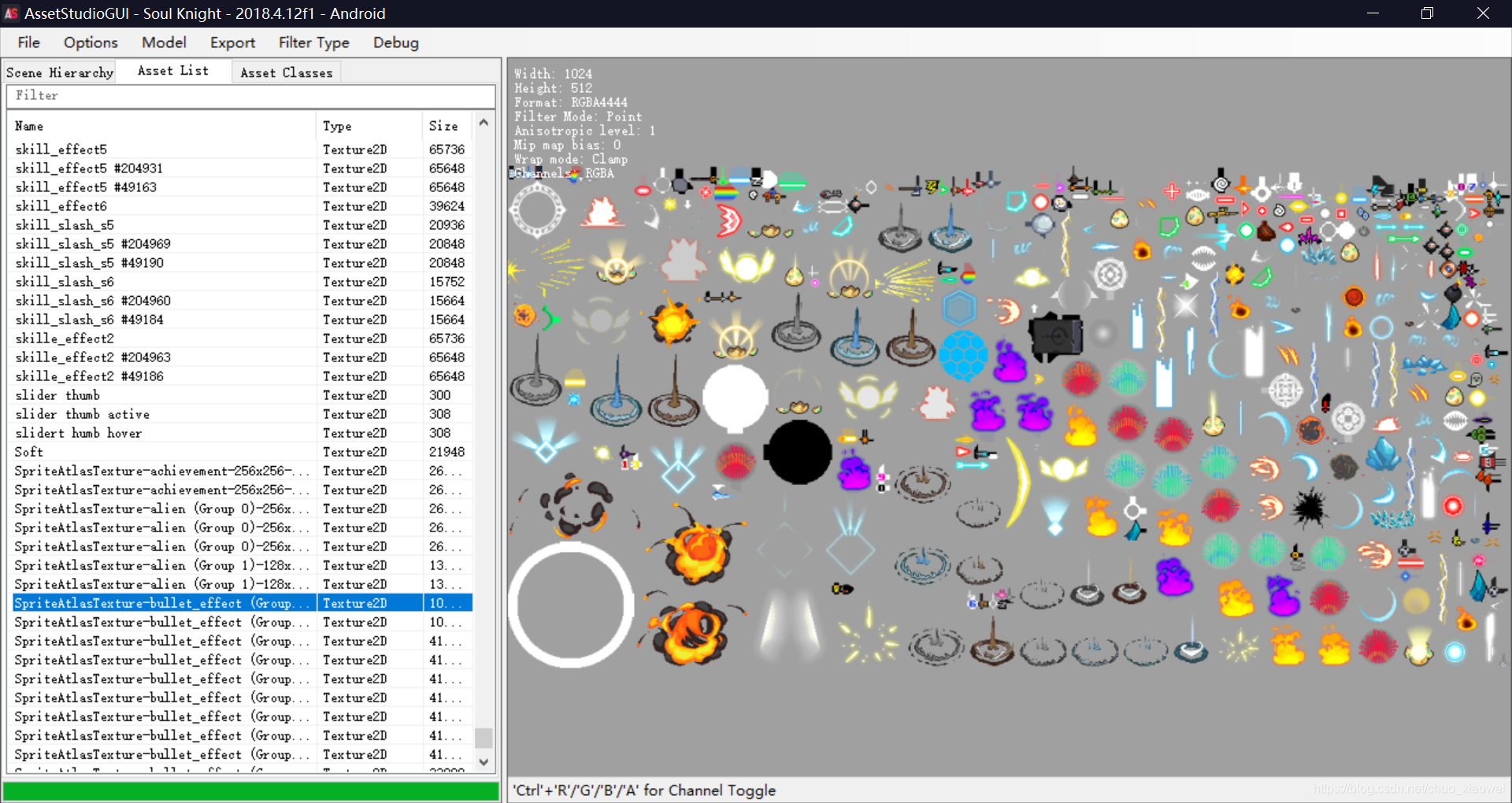
Task: Select the skille_effect2 #49186 row
Action: click(243, 376)
